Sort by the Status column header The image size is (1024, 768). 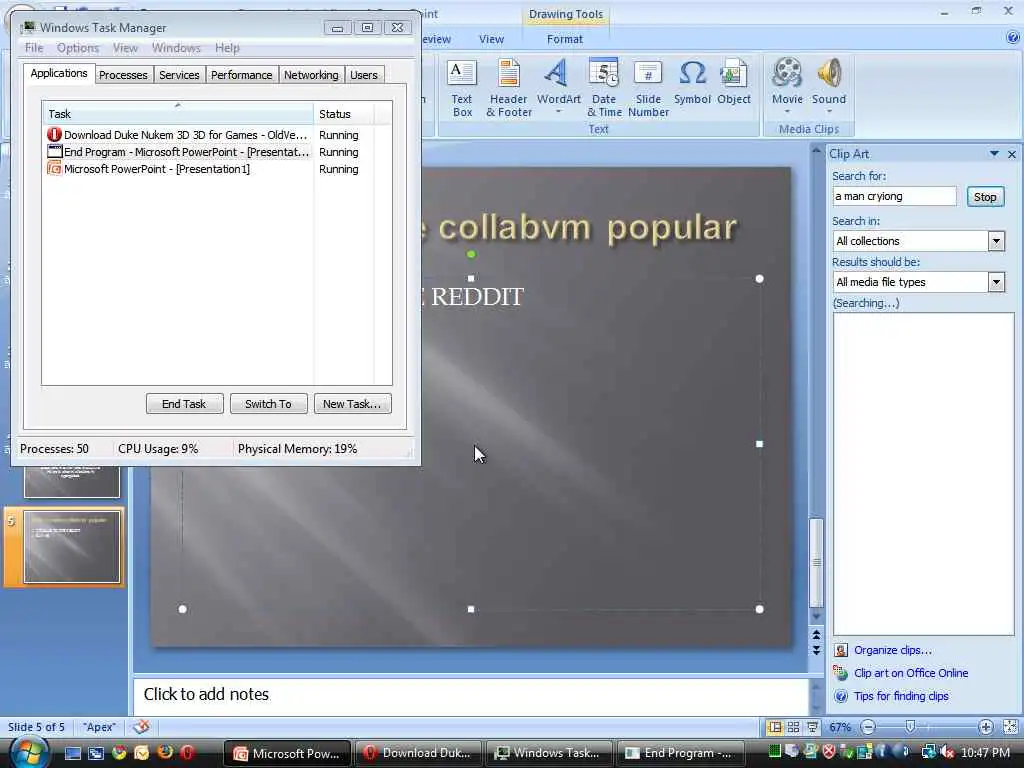point(344,114)
